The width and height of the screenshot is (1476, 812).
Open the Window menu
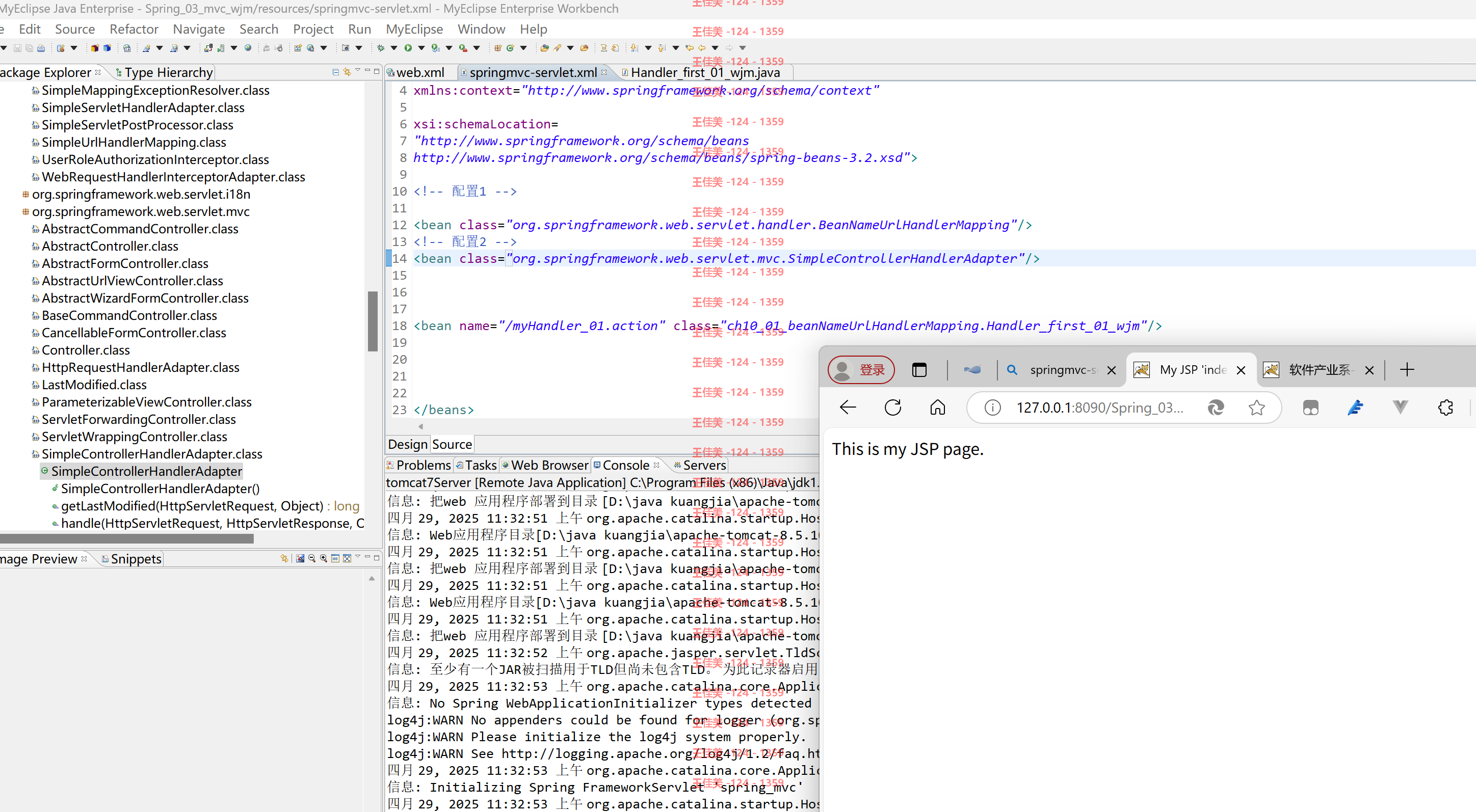[x=481, y=29]
